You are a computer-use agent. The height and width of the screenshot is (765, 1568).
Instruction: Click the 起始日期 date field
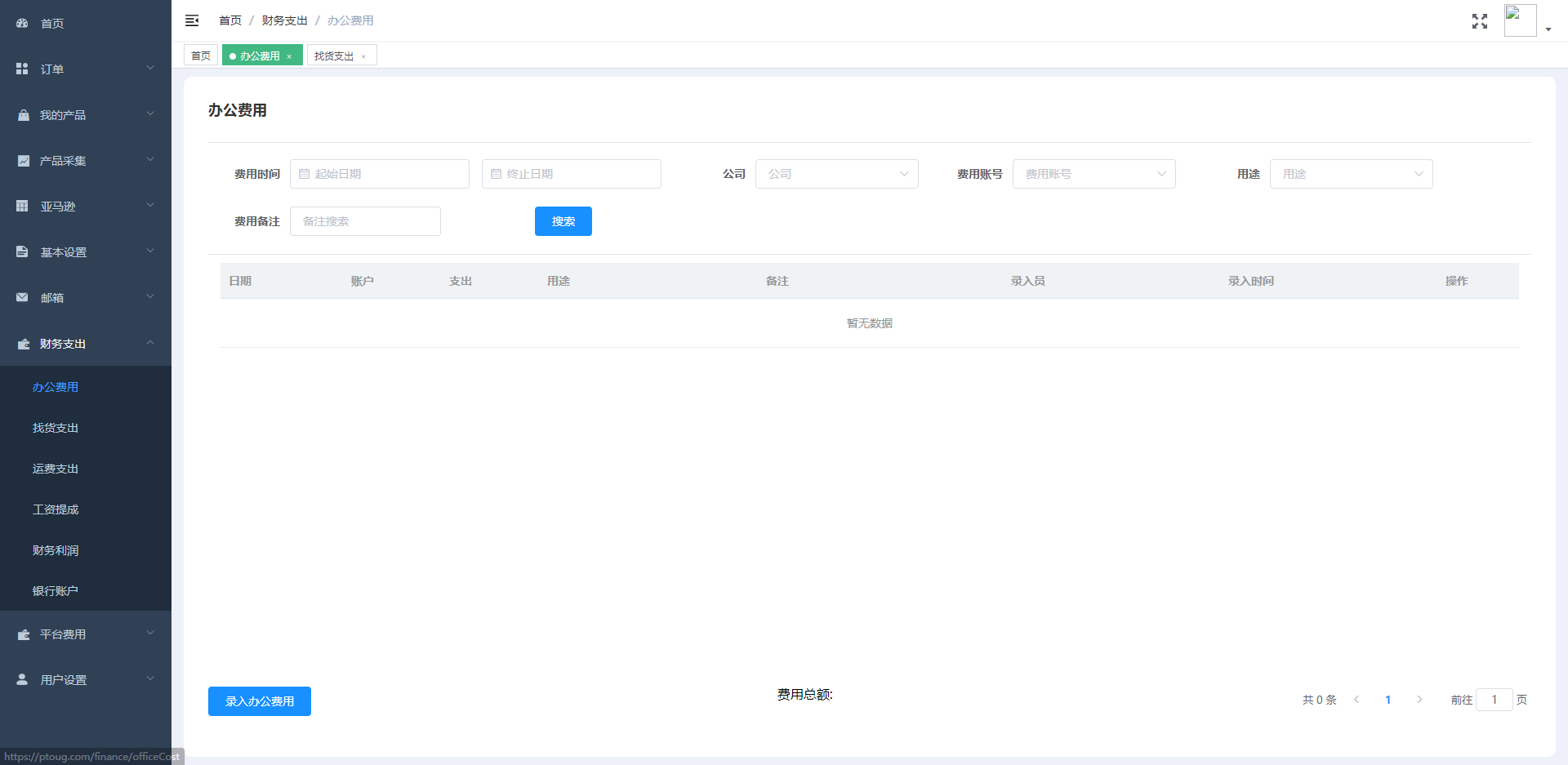click(x=380, y=174)
